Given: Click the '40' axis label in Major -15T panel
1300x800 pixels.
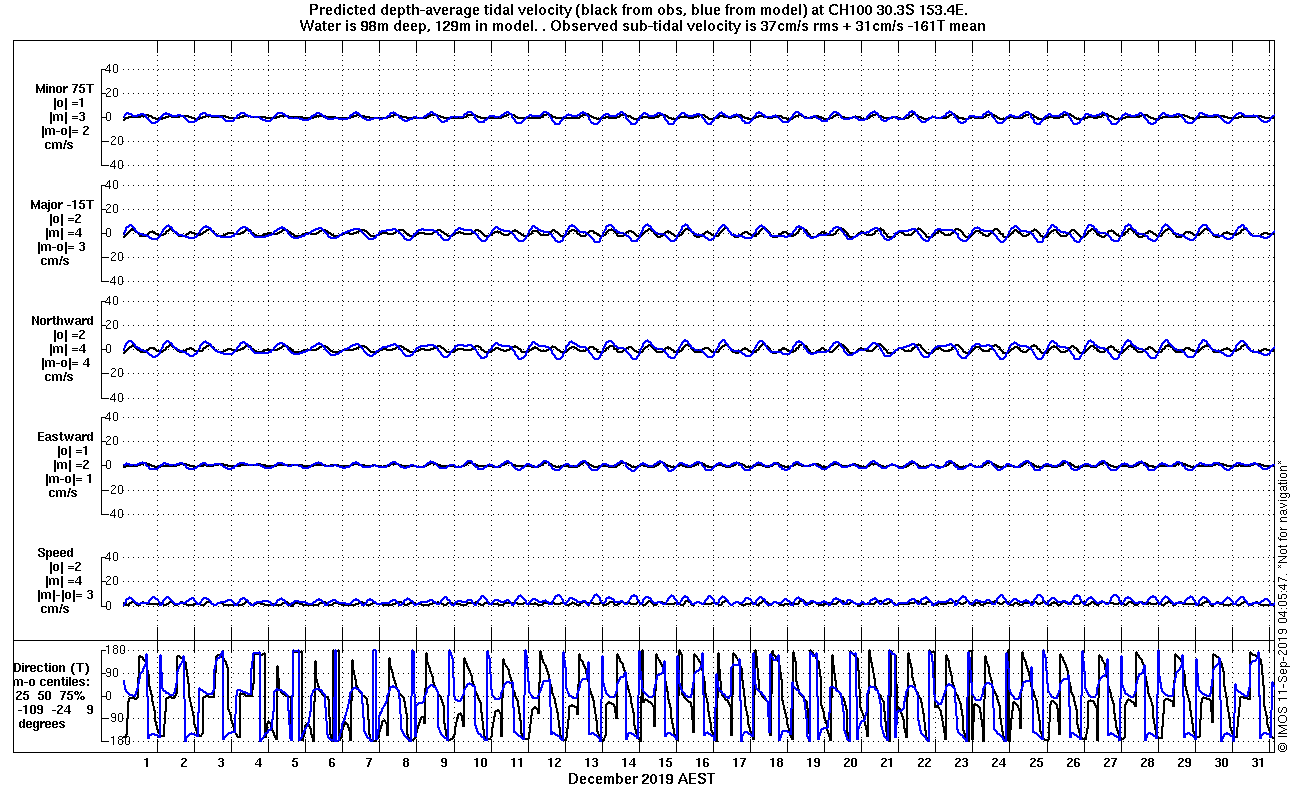Looking at the screenshot, I should point(112,184).
